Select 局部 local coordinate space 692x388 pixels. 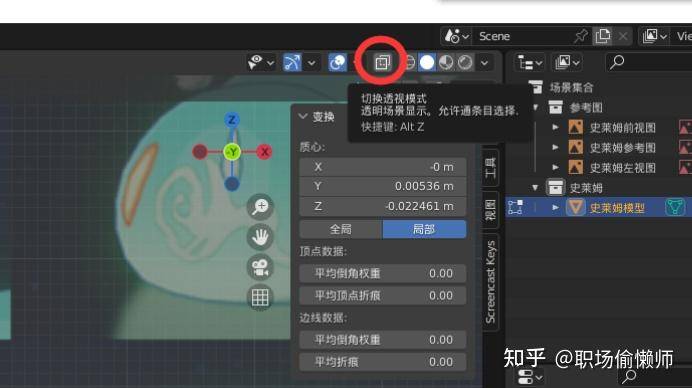[424, 230]
